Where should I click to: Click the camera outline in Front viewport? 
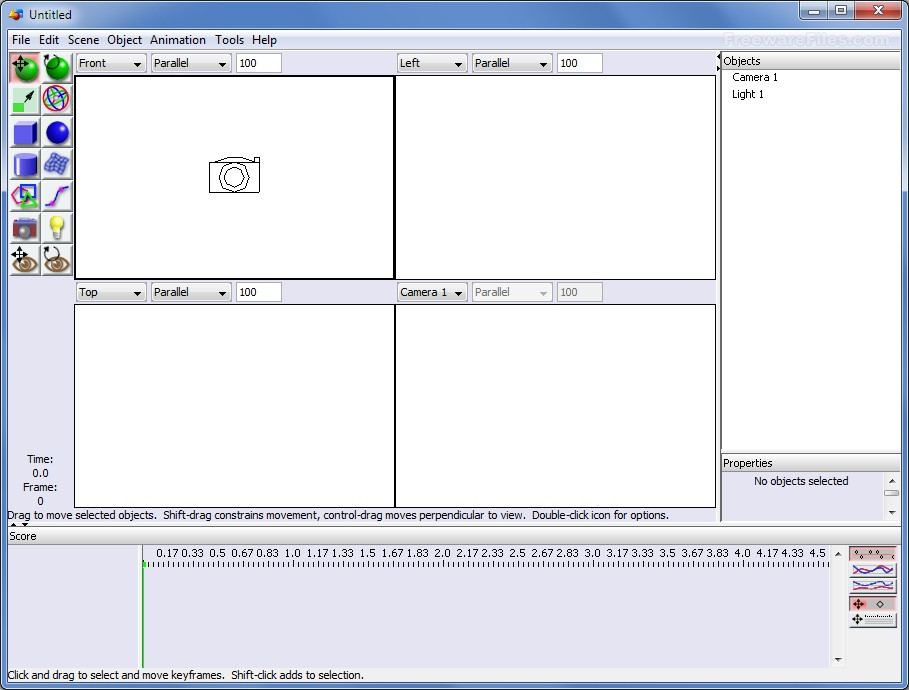point(234,175)
